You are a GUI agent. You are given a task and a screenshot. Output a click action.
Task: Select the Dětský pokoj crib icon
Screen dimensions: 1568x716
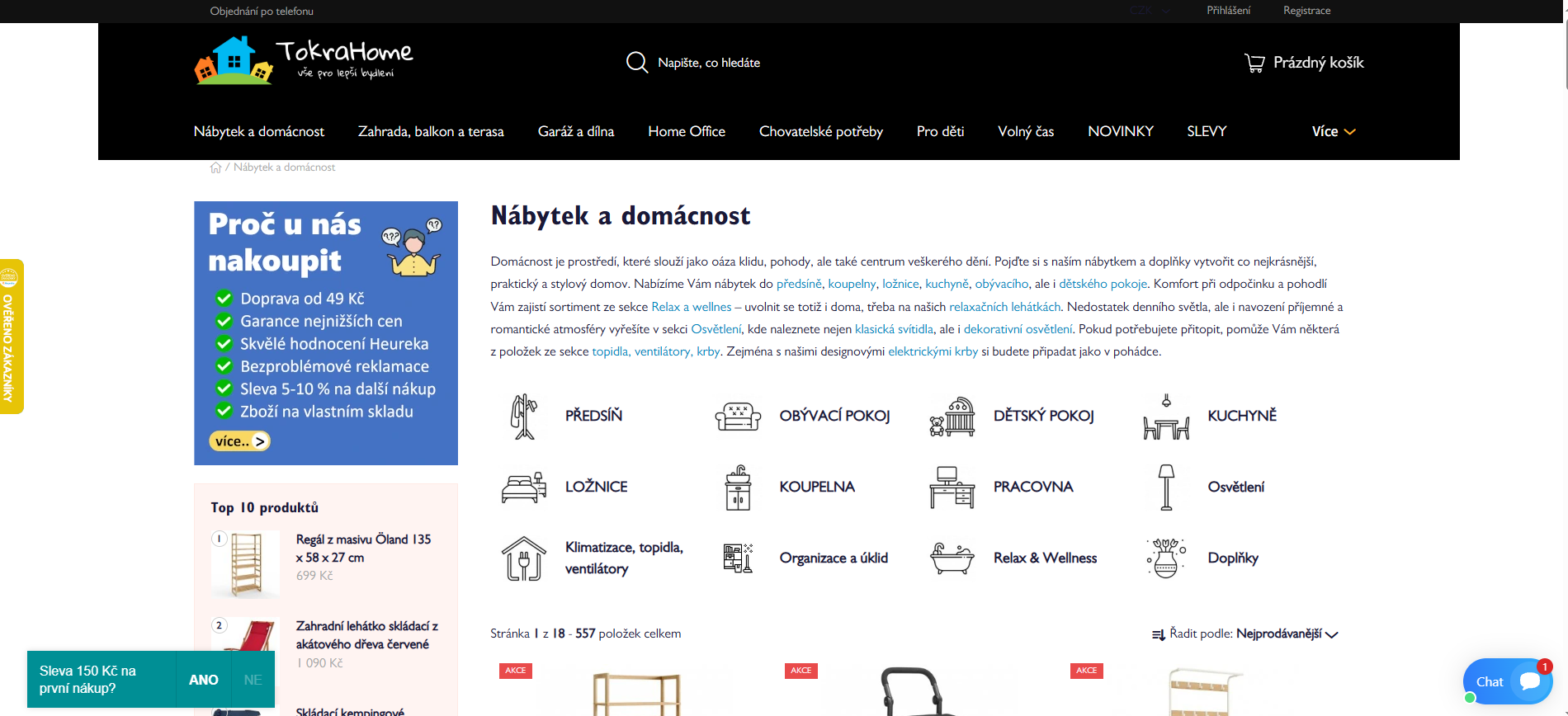click(x=952, y=416)
